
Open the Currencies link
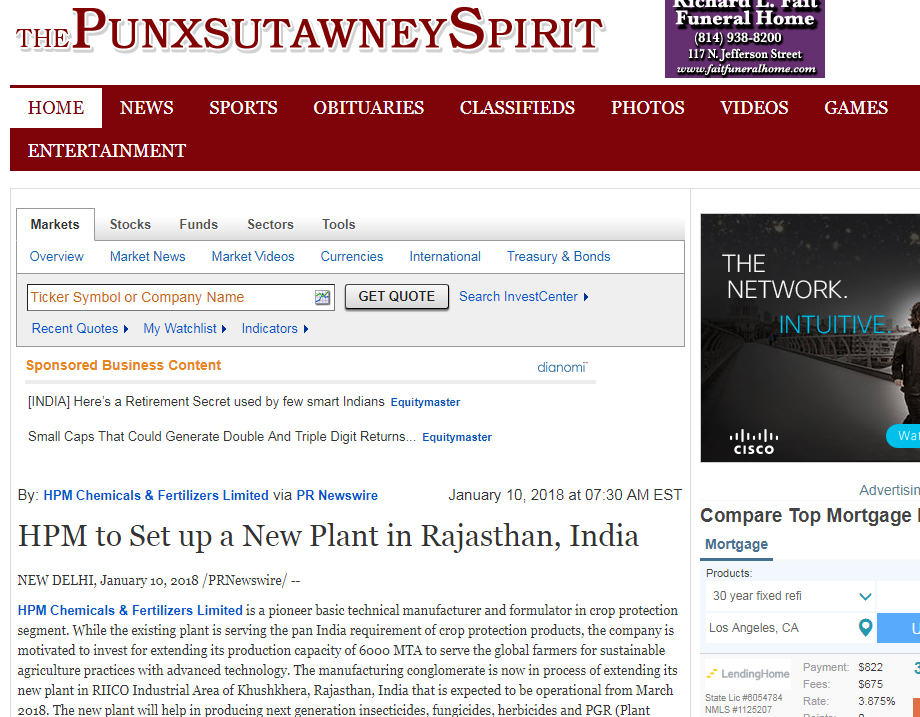[351, 257]
